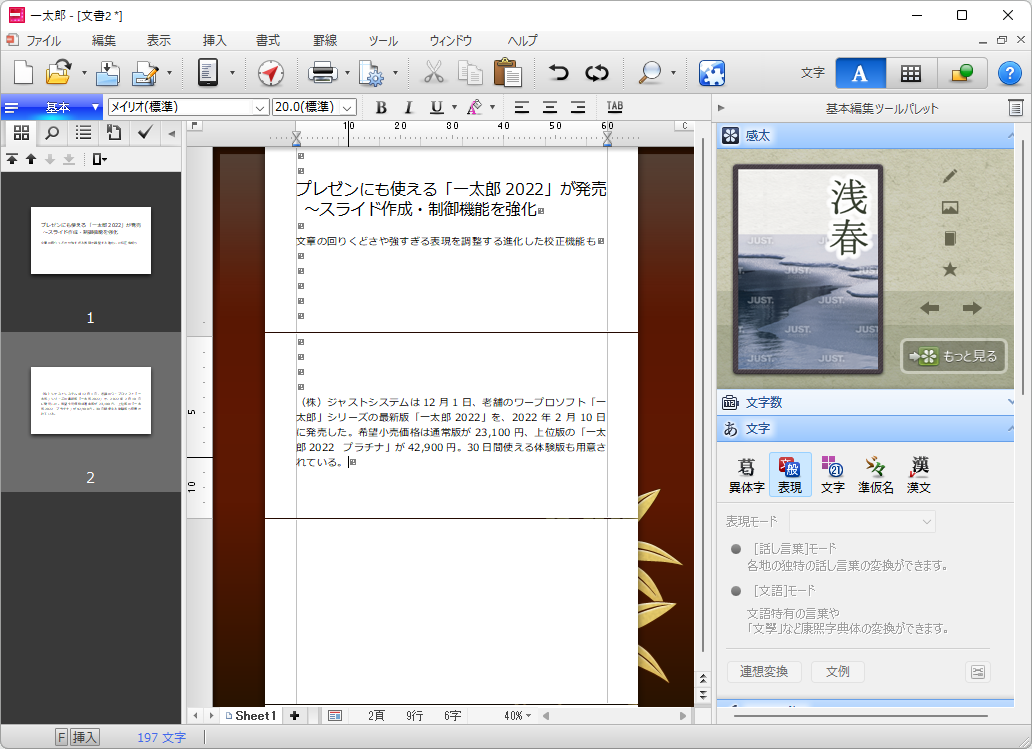Open the 罫線 menu
The width and height of the screenshot is (1032, 749).
pyautogui.click(x=325, y=41)
